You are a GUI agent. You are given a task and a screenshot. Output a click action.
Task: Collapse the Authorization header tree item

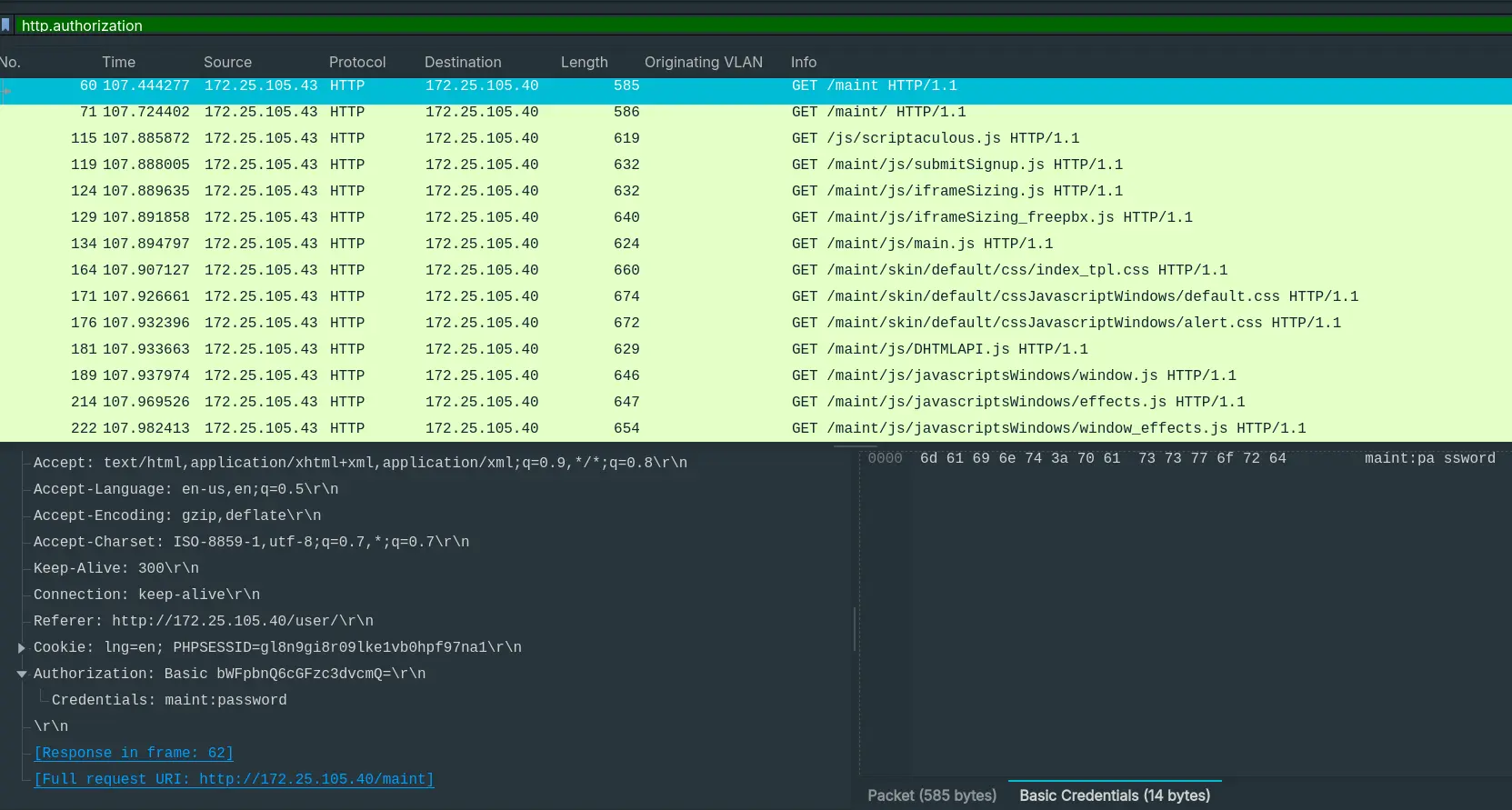pos(21,675)
